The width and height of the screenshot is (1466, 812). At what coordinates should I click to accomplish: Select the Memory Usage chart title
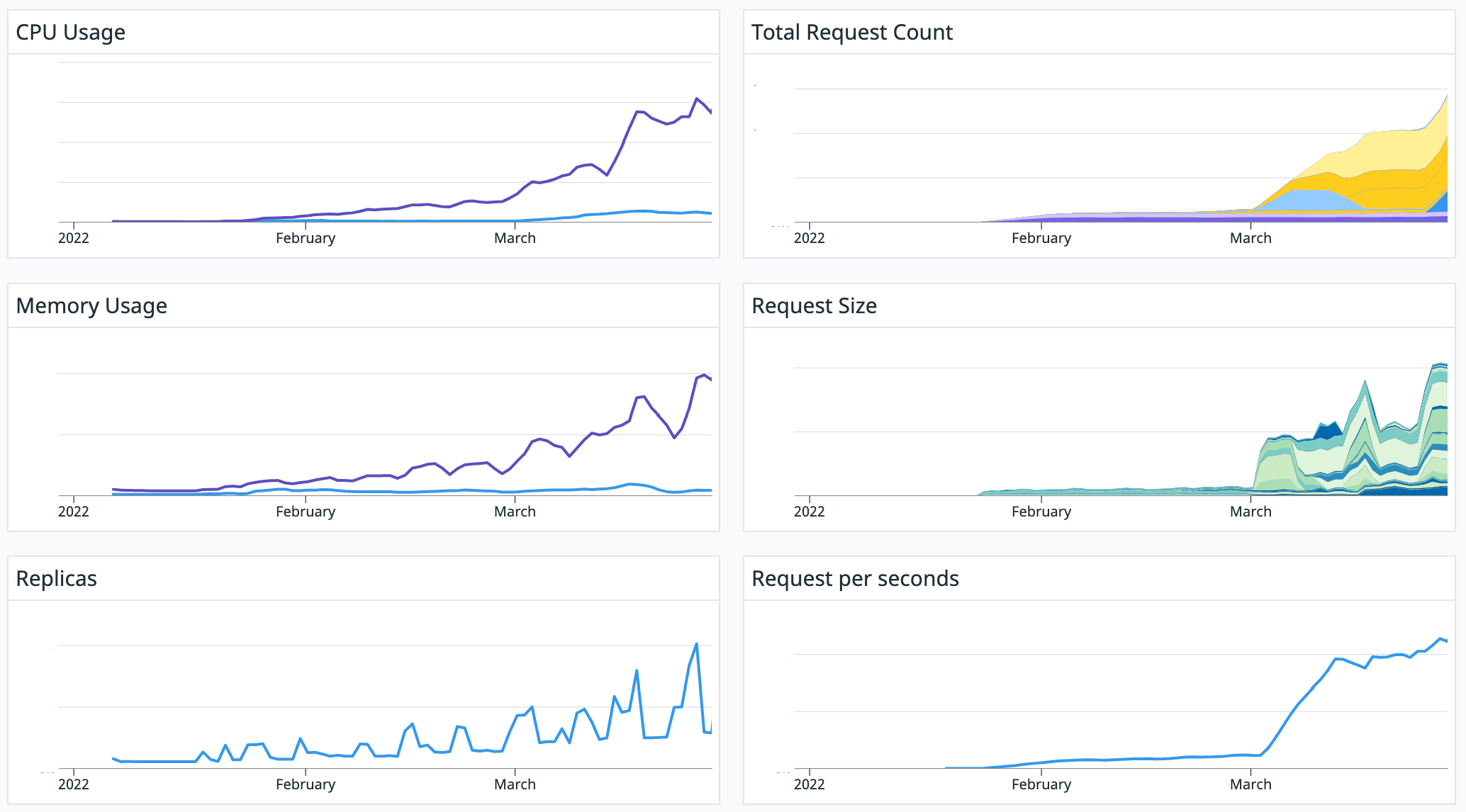click(x=91, y=306)
